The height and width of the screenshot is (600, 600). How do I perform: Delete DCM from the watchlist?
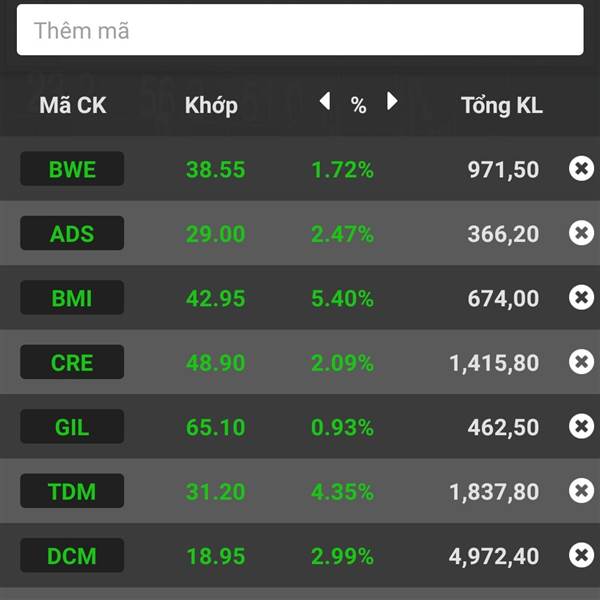coord(581,555)
